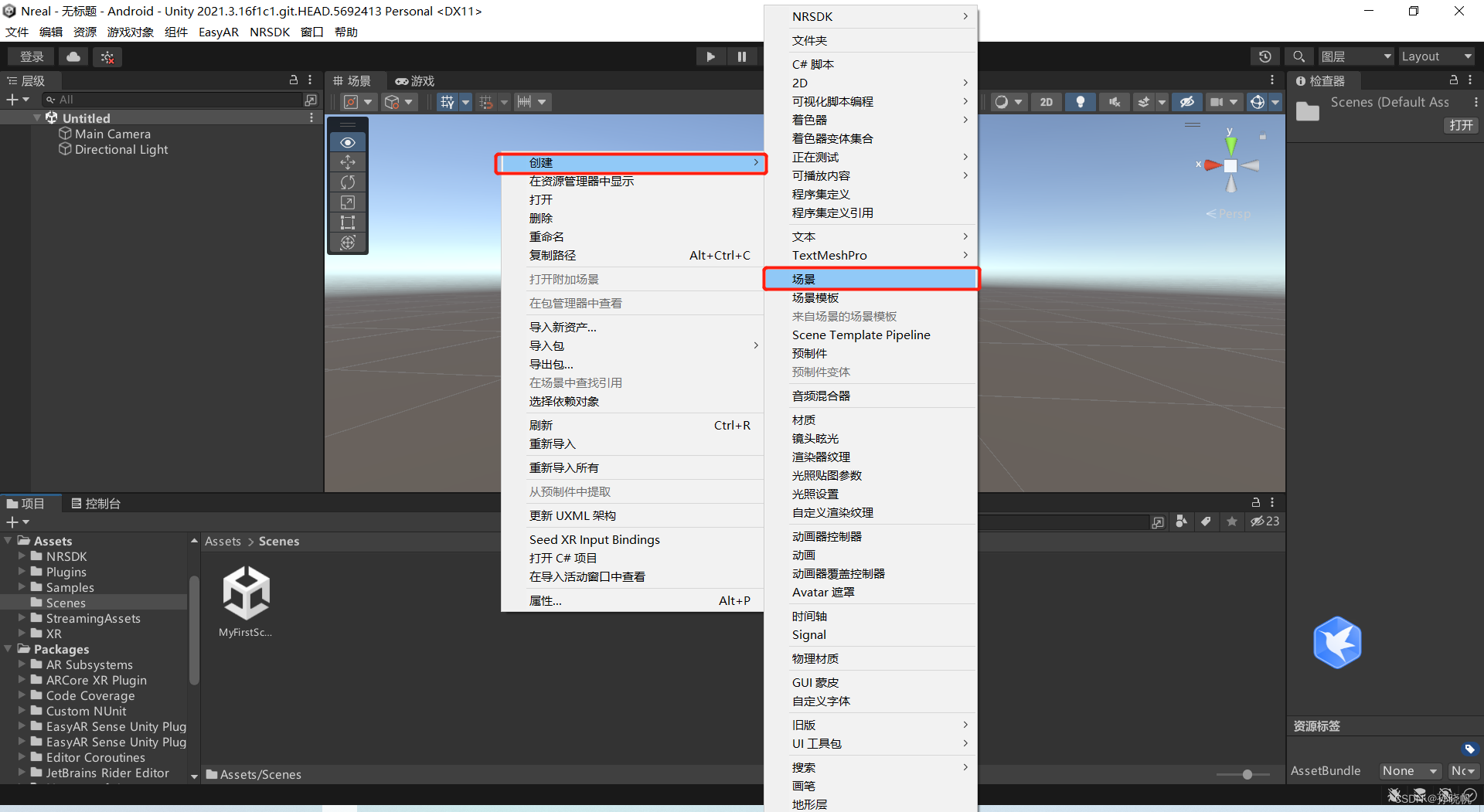Image resolution: width=1484 pixels, height=812 pixels.
Task: Click the search by type icon in project panel
Action: tap(1181, 522)
